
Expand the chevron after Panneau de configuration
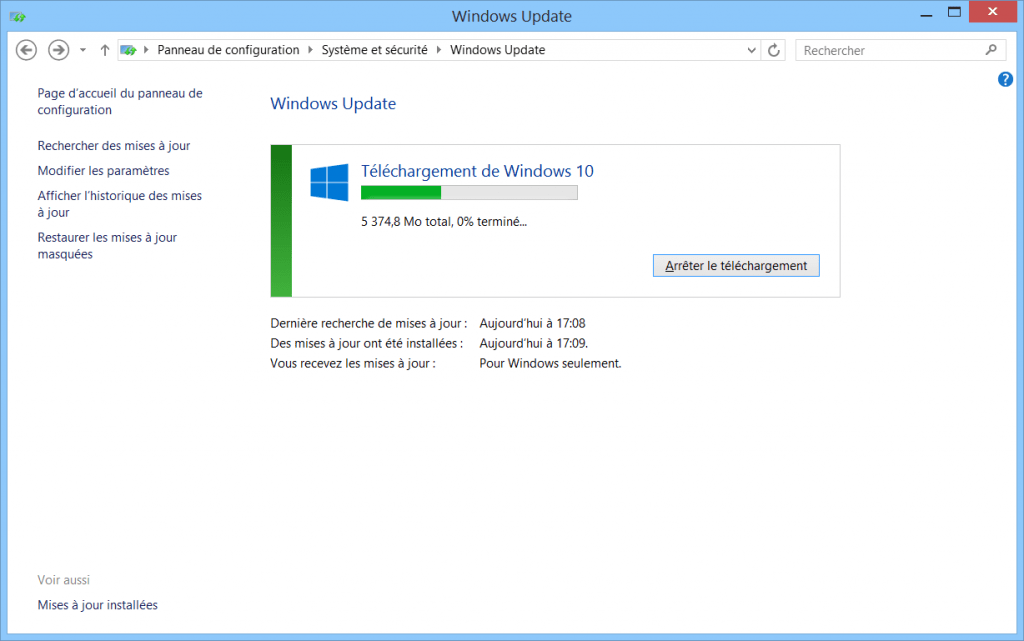click(x=310, y=50)
